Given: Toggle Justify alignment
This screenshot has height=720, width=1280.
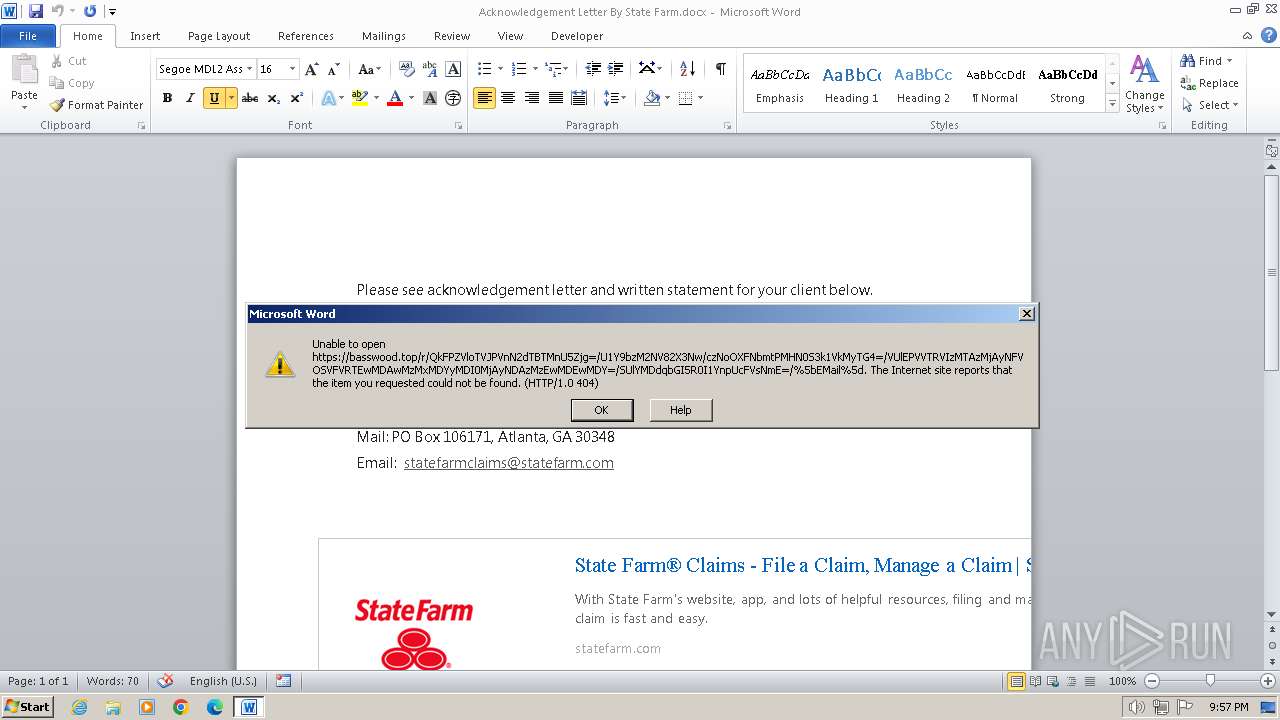Looking at the screenshot, I should pos(555,98).
